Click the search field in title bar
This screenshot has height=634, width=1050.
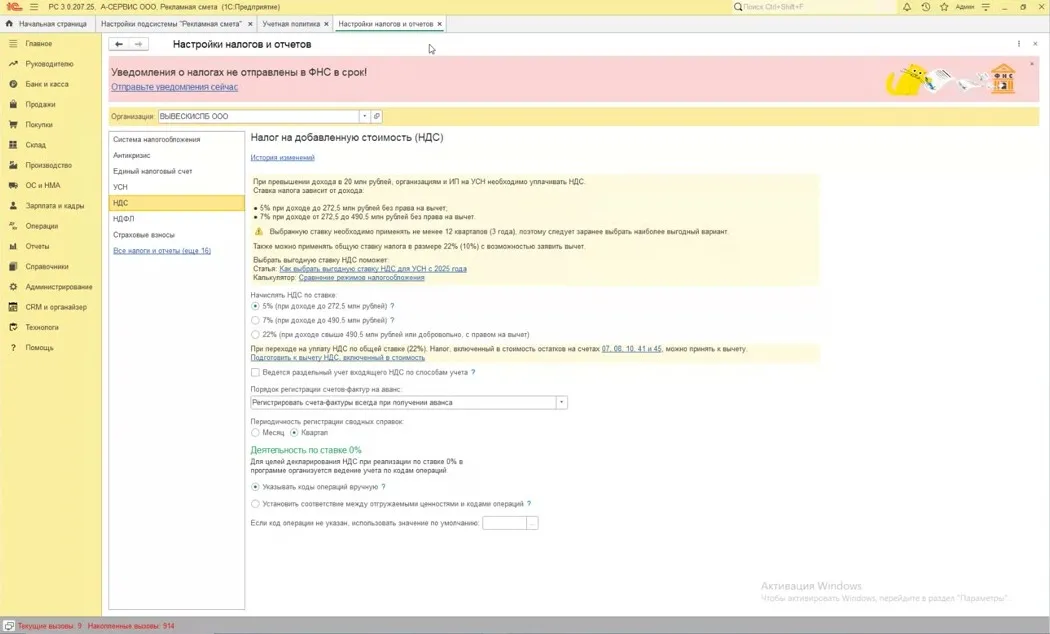pyautogui.click(x=814, y=7)
